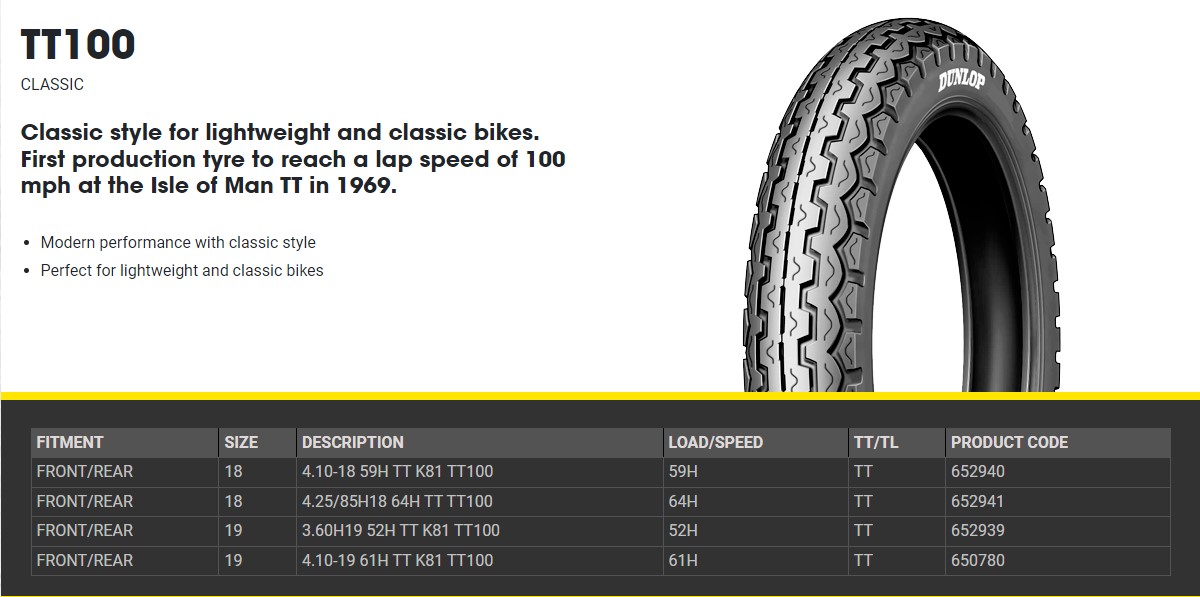Click the 'Perfect for lightweight and classic bikes' bullet
Image resolution: width=1200 pixels, height=597 pixels.
182,271
